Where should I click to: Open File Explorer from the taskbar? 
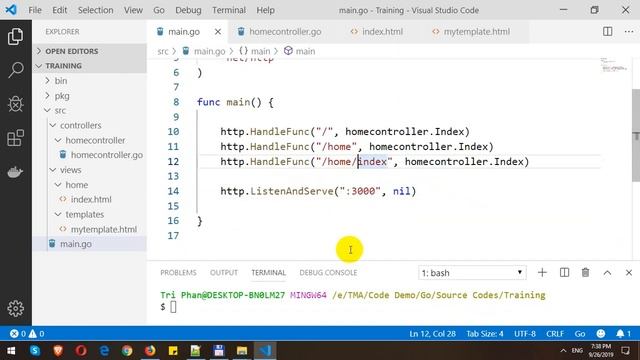pyautogui.click(x=242, y=351)
